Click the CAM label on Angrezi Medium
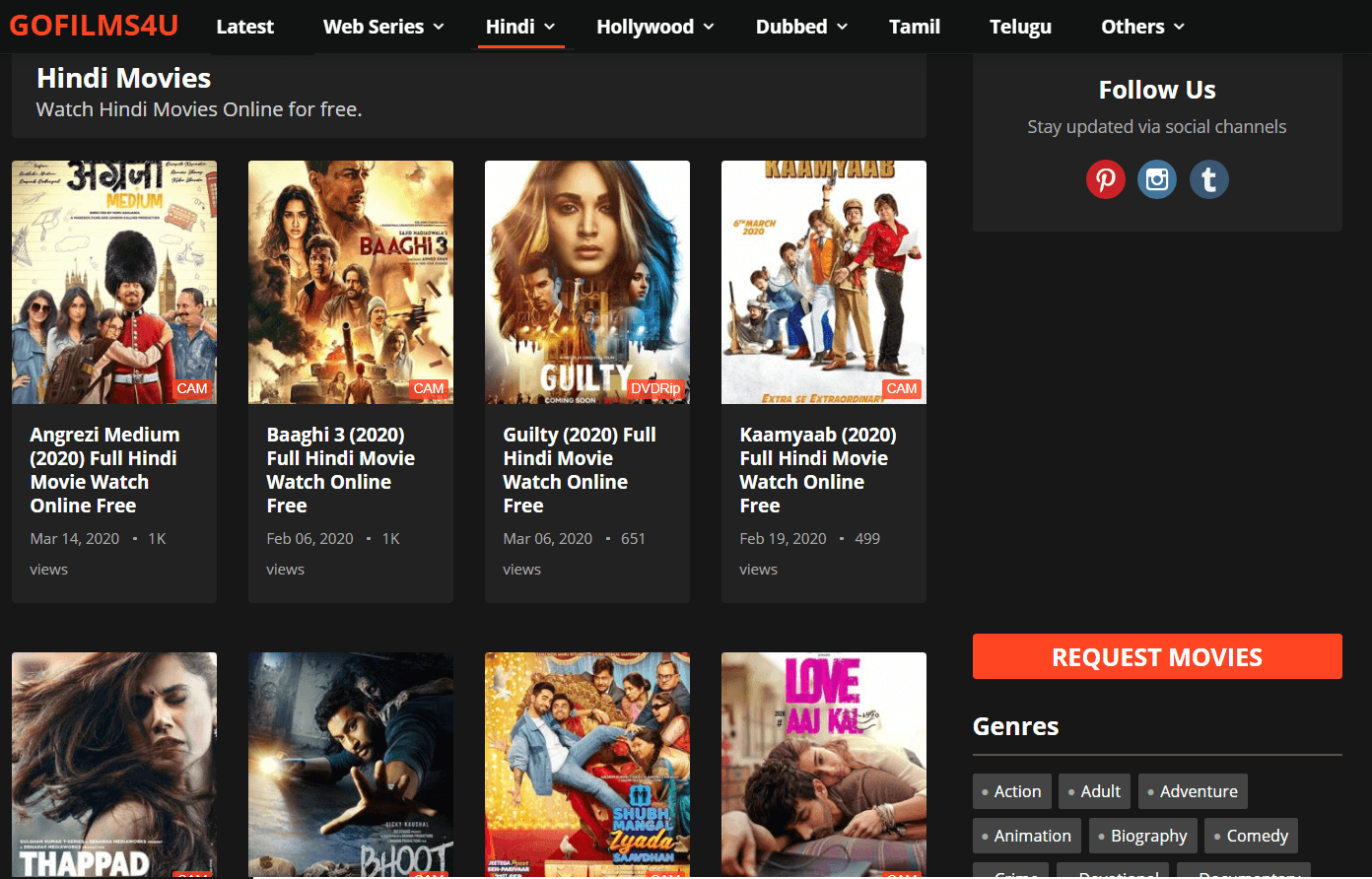The width and height of the screenshot is (1372, 879). 192,389
